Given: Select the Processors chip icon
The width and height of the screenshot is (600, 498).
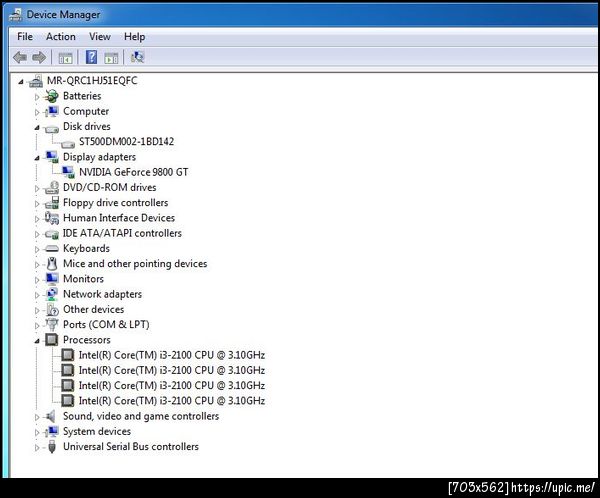Looking at the screenshot, I should pos(52,340).
